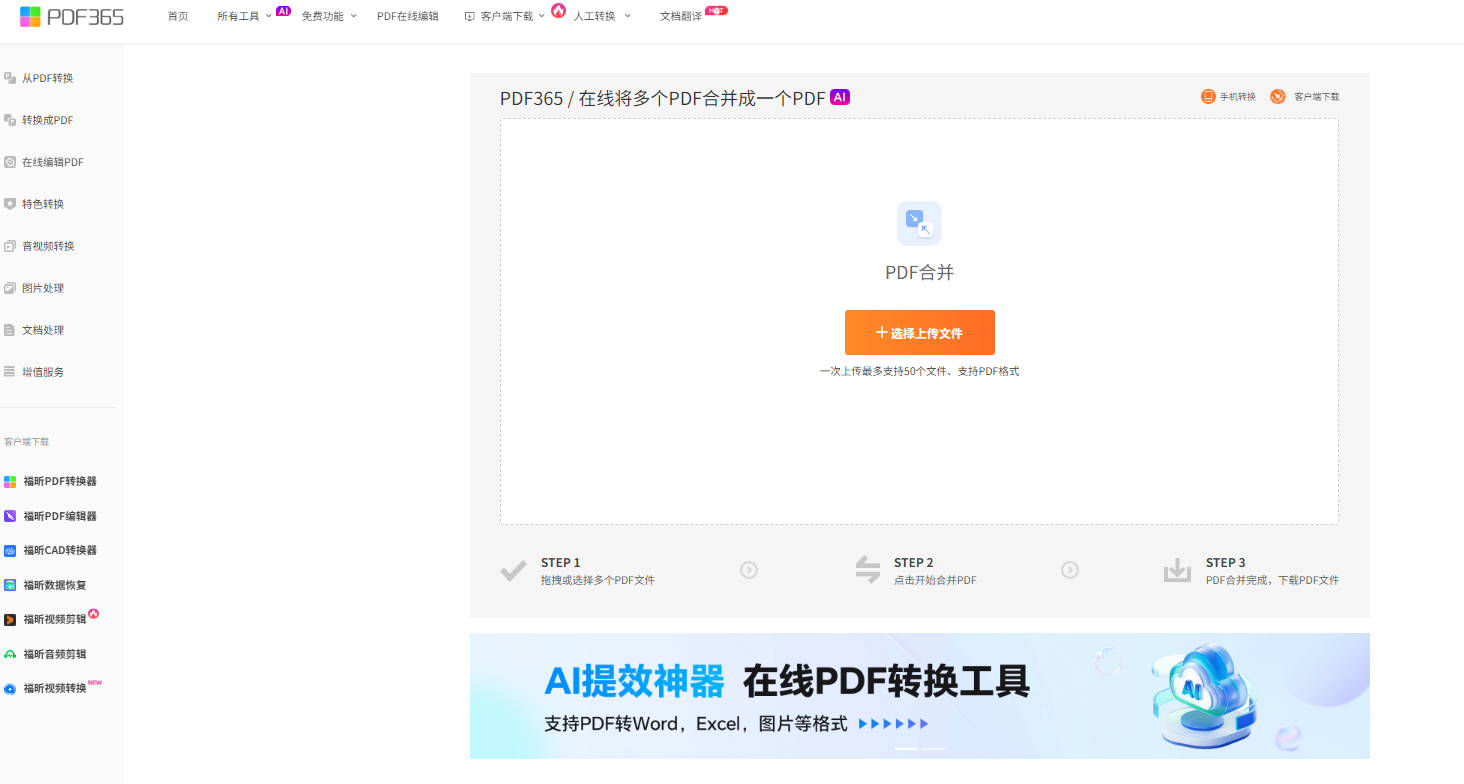Click the PDF365 logo
This screenshot has width=1464, height=784.
pyautogui.click(x=72, y=16)
